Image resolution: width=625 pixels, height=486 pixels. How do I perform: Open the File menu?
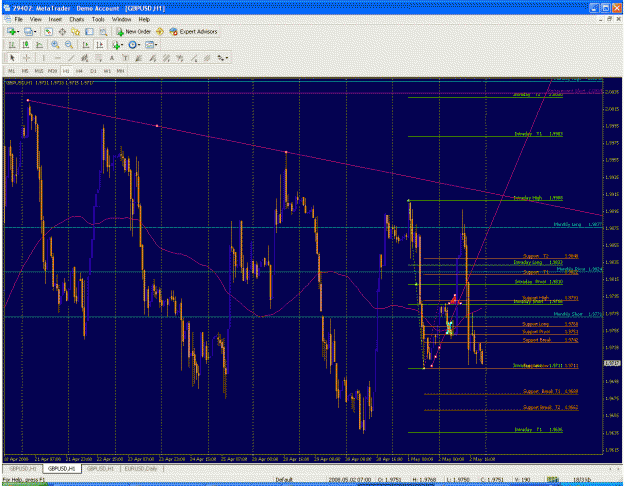[19, 19]
